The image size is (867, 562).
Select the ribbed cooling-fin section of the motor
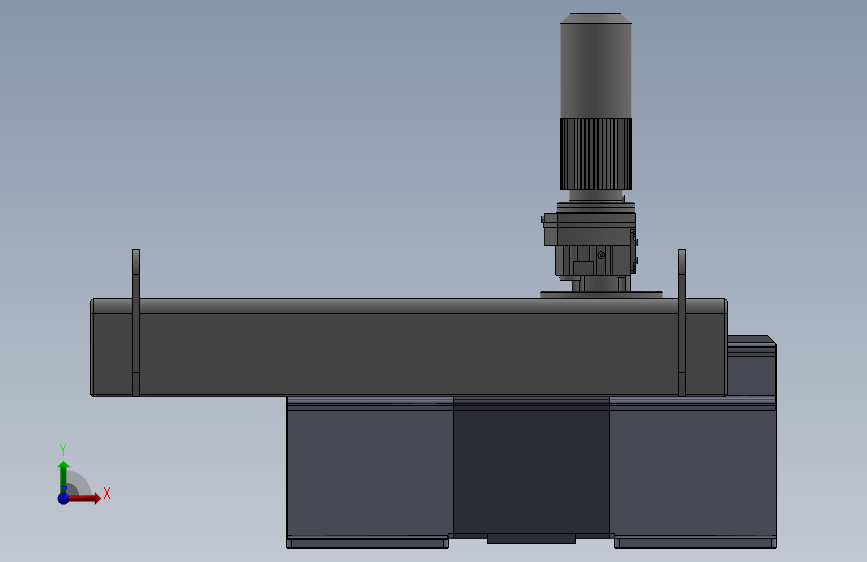tap(596, 154)
